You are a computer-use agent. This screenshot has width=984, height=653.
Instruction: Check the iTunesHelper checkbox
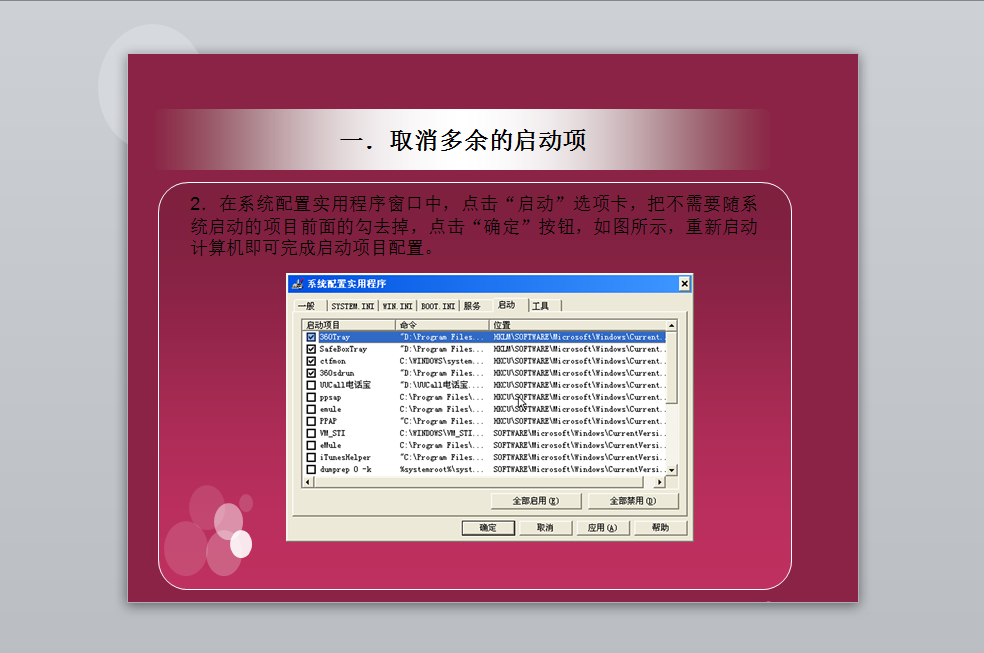[311, 457]
